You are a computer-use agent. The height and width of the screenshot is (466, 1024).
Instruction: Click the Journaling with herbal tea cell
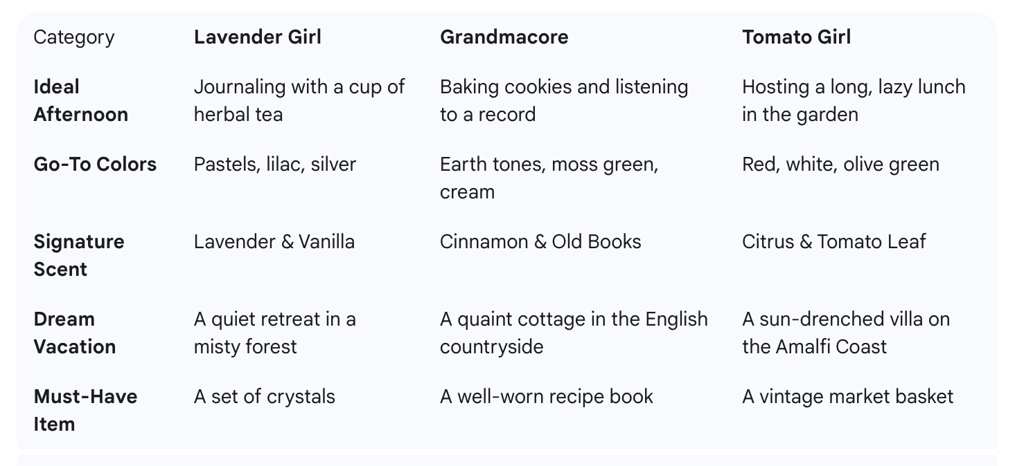(299, 101)
